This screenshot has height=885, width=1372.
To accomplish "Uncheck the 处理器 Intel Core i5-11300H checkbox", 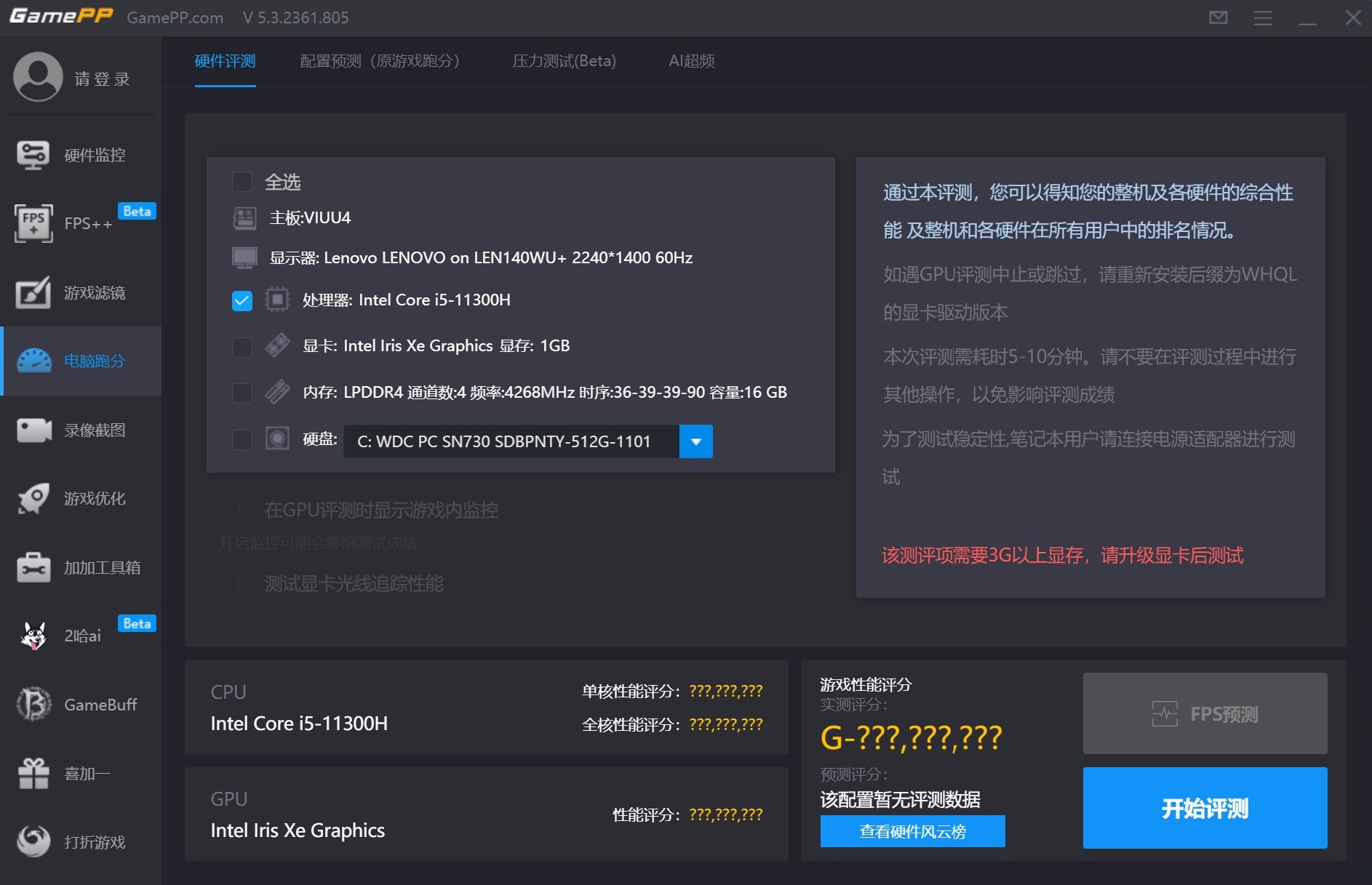I will [242, 300].
